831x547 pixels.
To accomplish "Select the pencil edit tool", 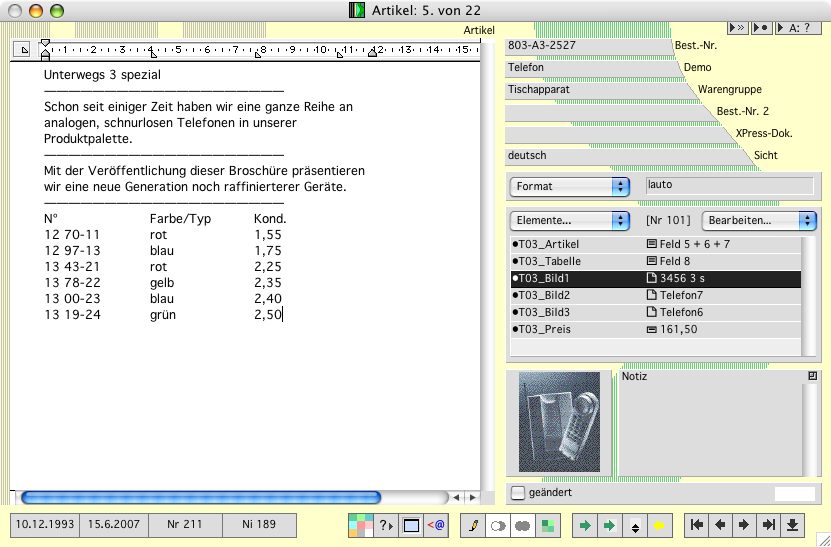I will [472, 524].
